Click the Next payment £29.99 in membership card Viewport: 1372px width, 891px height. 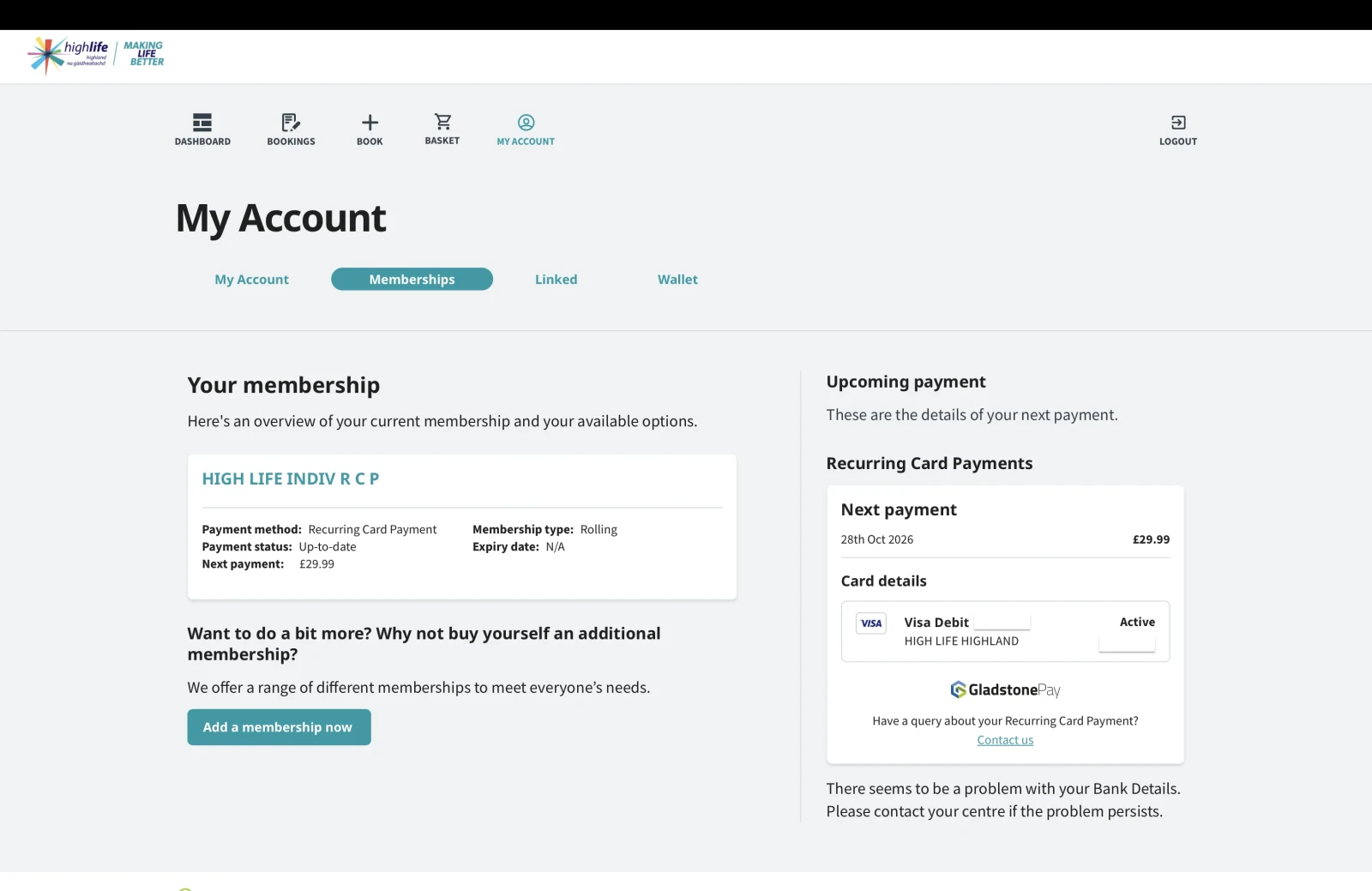316,563
